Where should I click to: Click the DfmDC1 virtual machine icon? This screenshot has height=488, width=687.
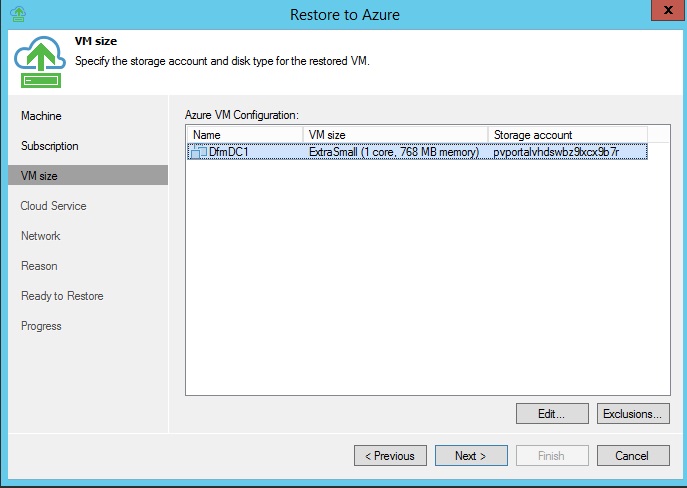pos(198,152)
